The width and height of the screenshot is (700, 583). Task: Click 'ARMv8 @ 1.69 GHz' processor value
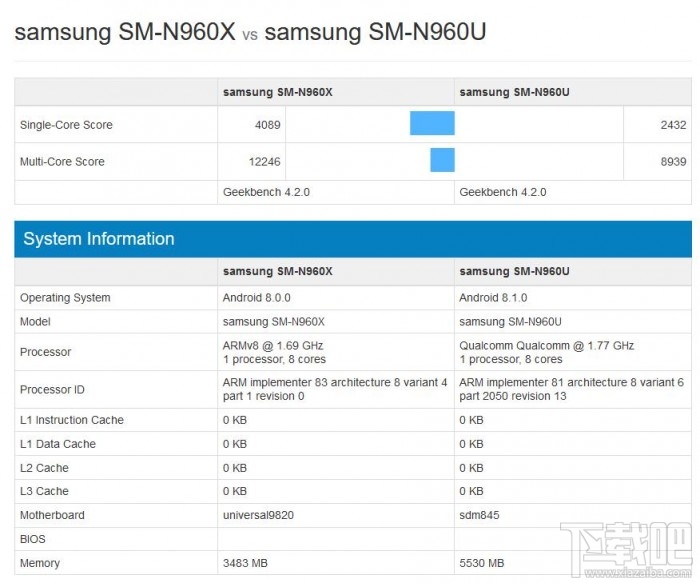click(x=273, y=346)
